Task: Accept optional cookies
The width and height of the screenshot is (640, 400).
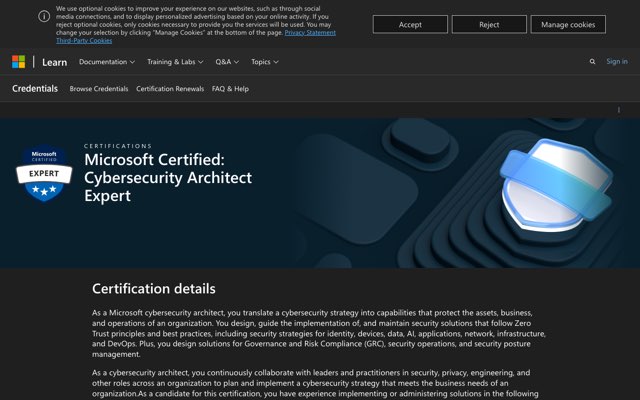Action: (x=410, y=24)
